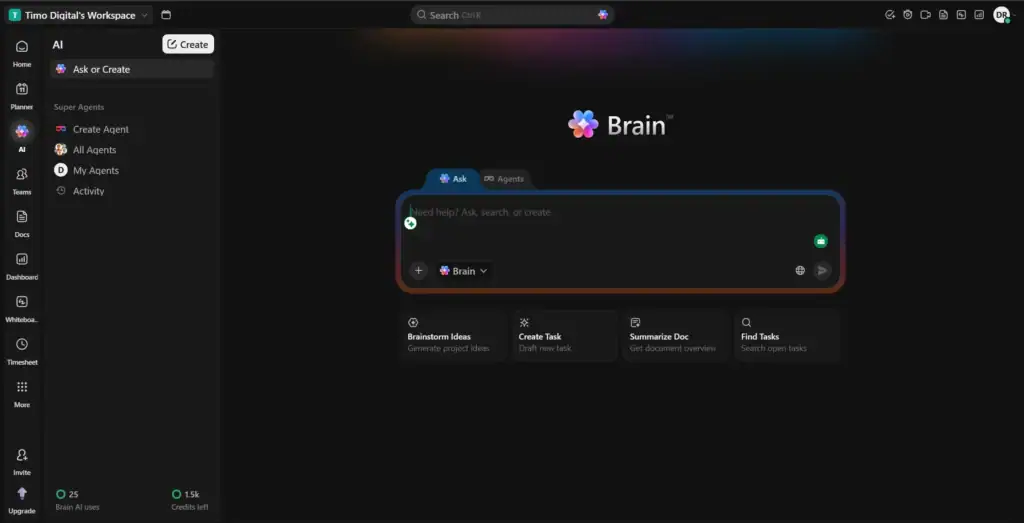This screenshot has height=523, width=1024.
Task: Click the 1.5k Credits left counter
Action: 190,500
